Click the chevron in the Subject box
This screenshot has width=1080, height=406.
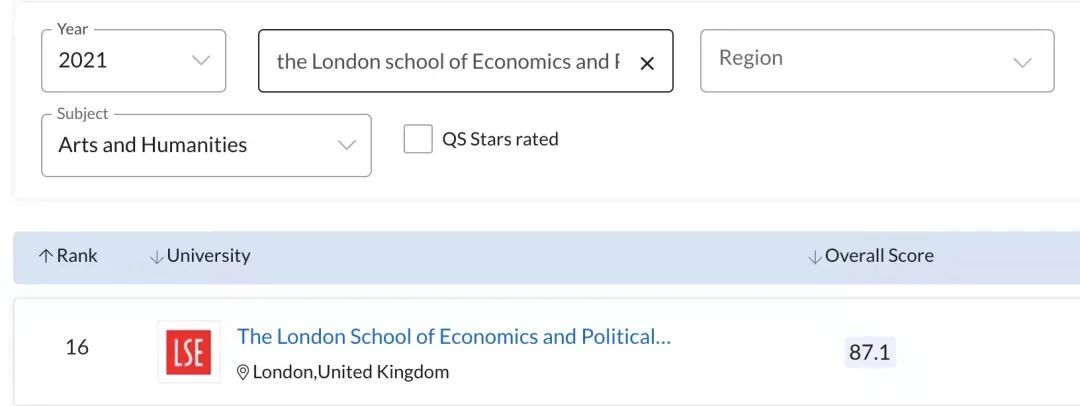point(346,145)
